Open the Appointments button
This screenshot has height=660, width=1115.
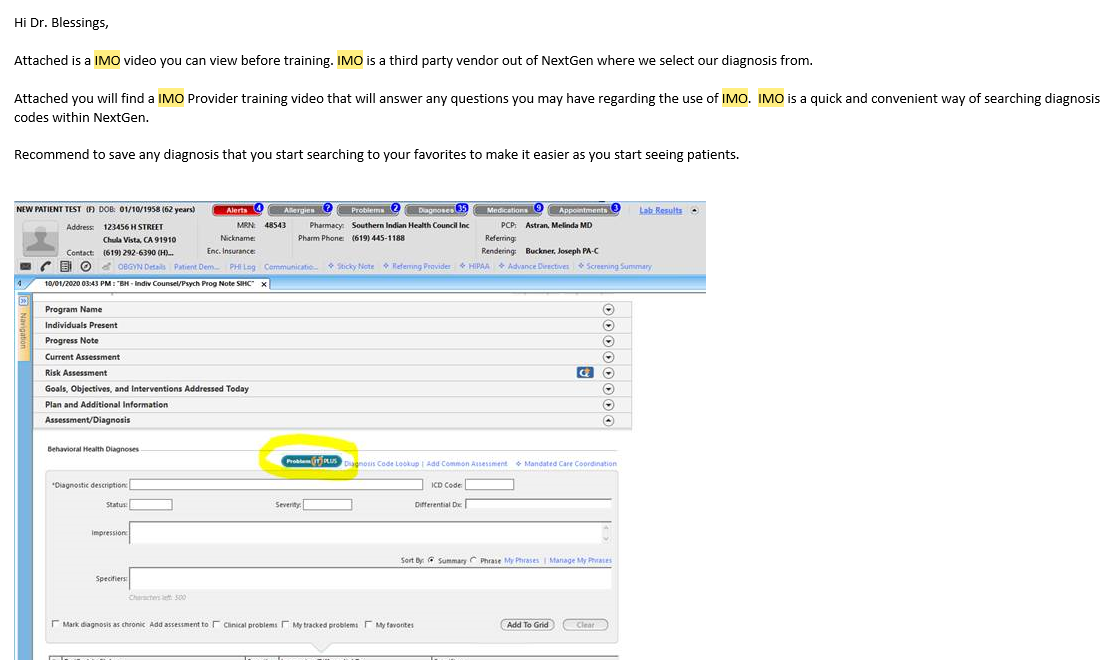(x=583, y=210)
